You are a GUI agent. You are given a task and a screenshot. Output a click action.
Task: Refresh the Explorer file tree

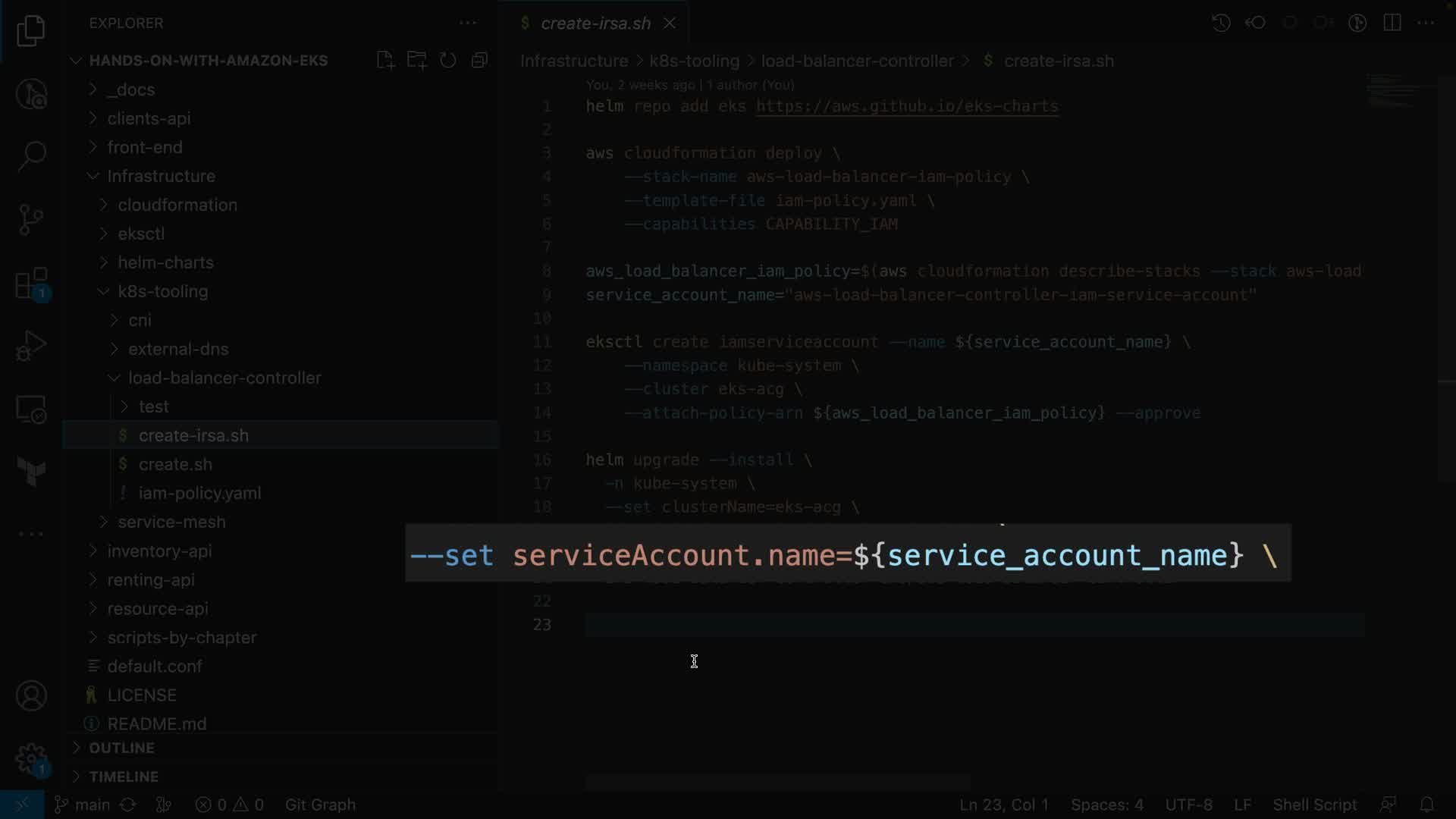pos(448,61)
